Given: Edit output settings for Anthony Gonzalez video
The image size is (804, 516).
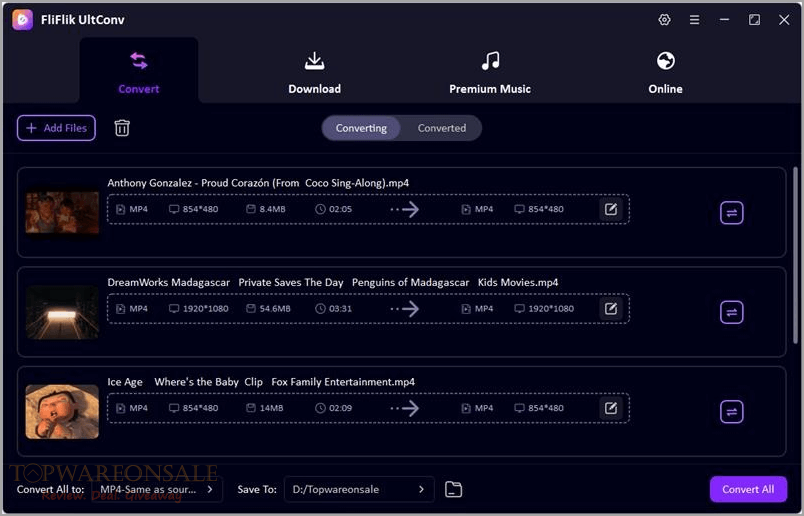Looking at the screenshot, I should point(611,209).
